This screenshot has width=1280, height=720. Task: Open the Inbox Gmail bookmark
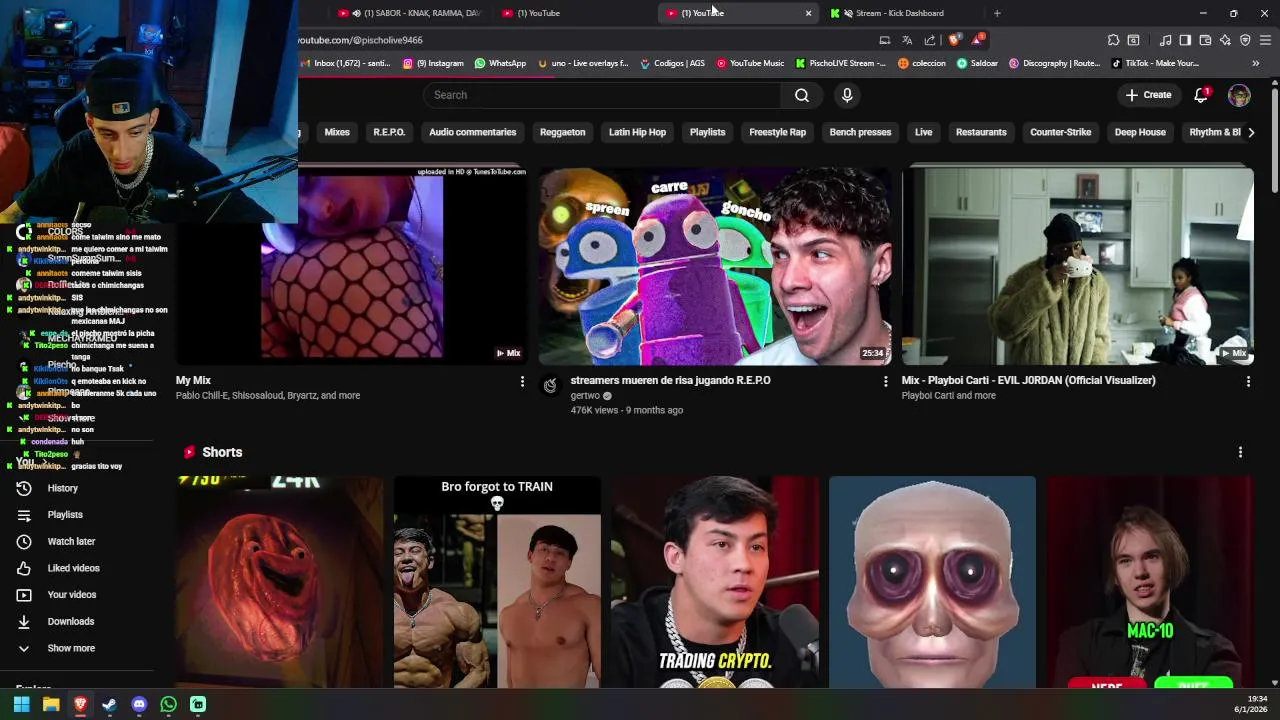[x=346, y=63]
